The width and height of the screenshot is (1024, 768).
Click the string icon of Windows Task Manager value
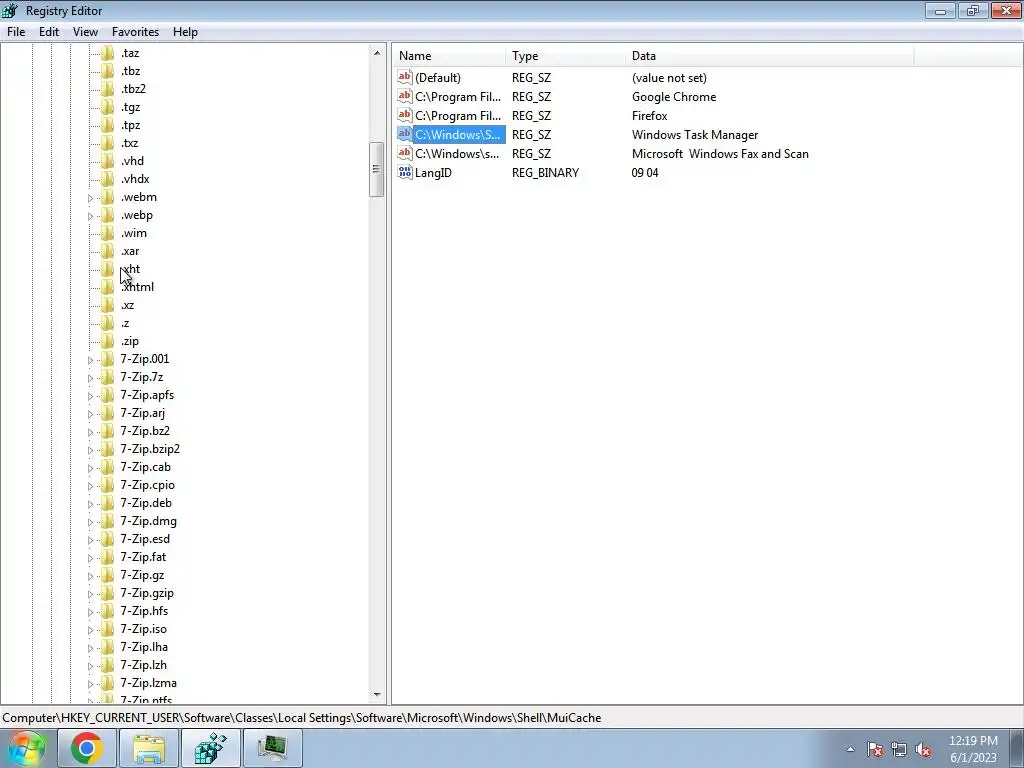point(405,134)
